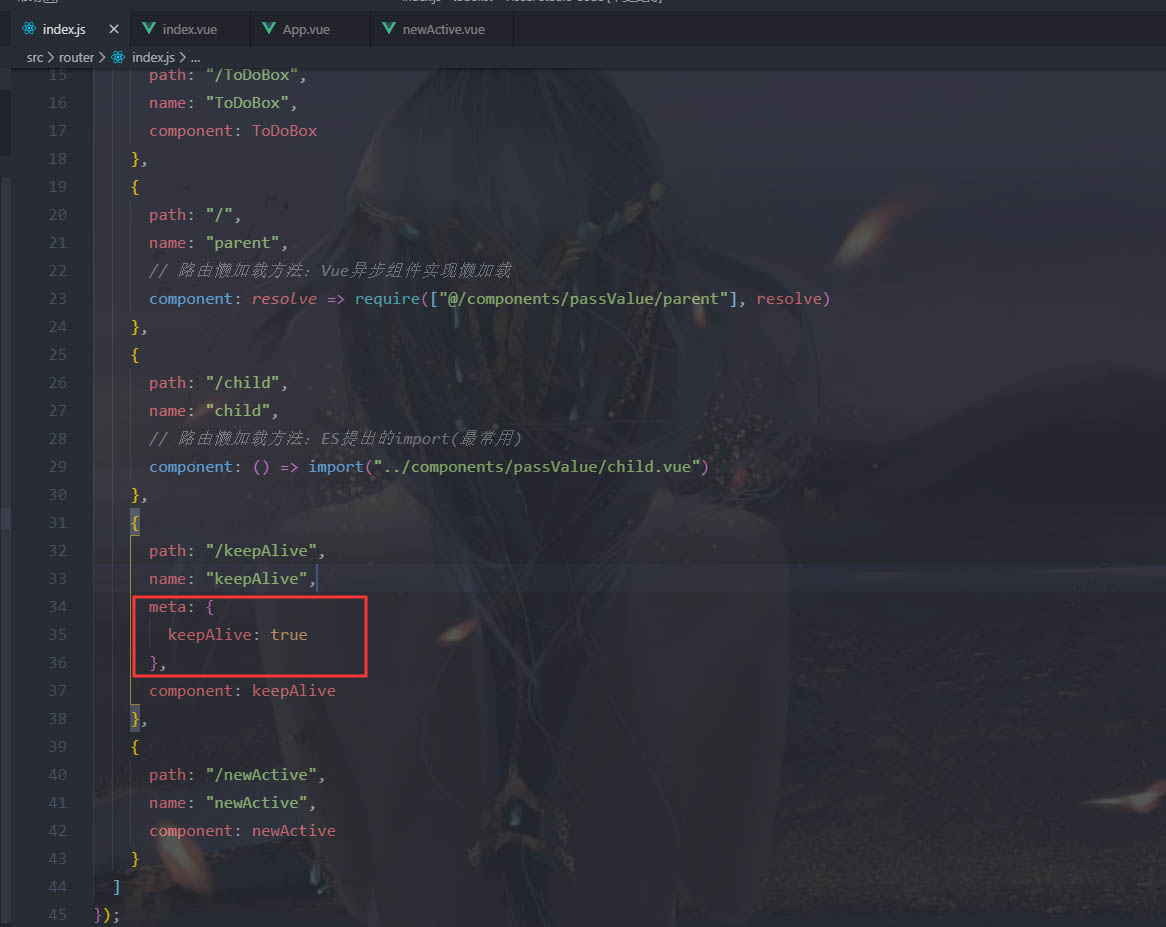The image size is (1166, 927).
Task: Click the resolve parameter on line 23
Action: [x=284, y=299]
